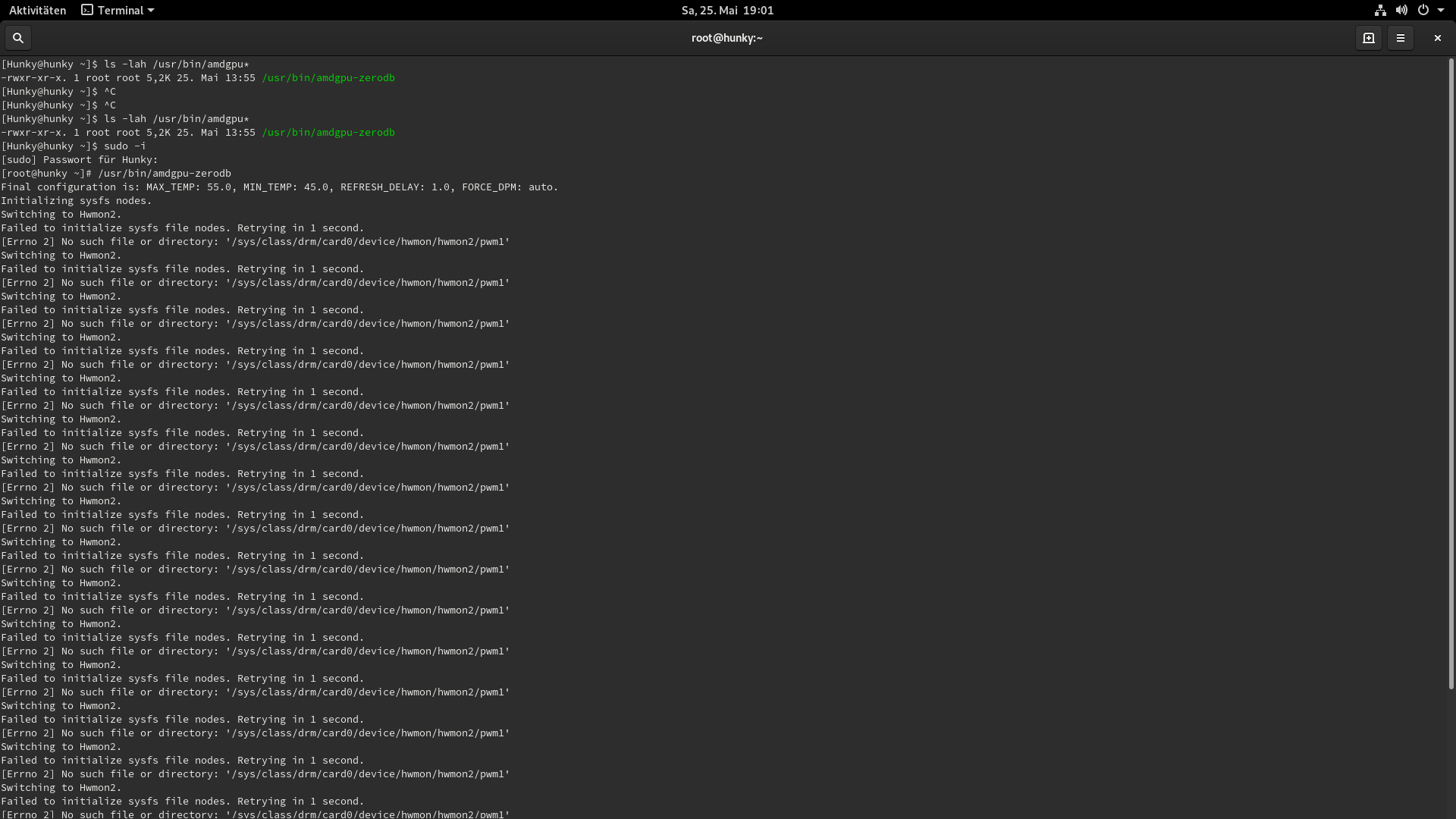
Task: Click the 'sudo -i' command line
Action: pos(124,146)
